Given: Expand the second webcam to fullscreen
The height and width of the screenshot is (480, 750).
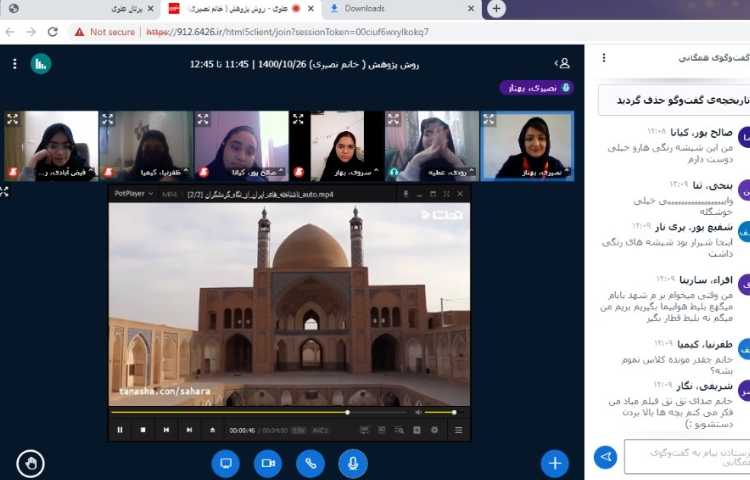Looking at the screenshot, I should pos(108,119).
